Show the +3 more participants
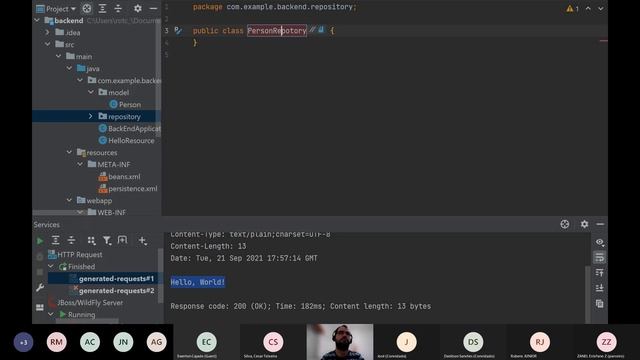The width and height of the screenshot is (640, 360). point(23,342)
